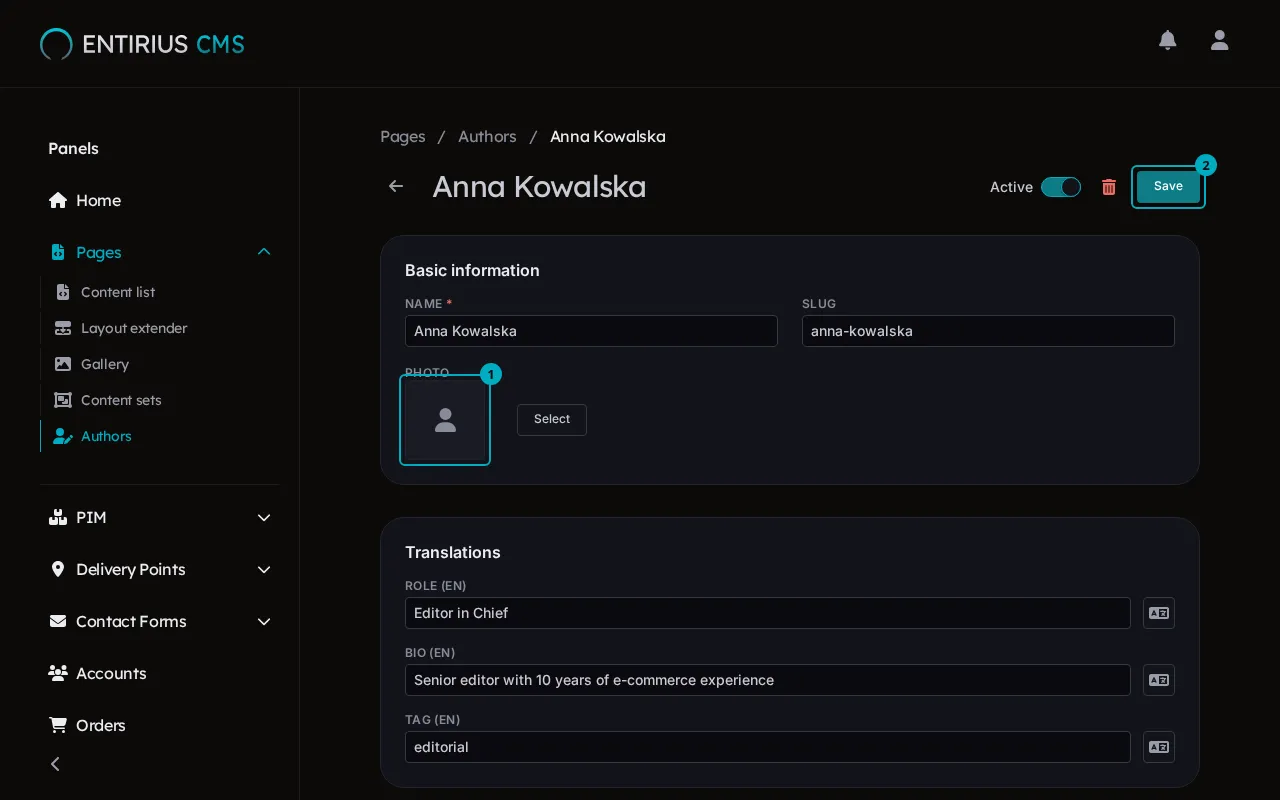Open the Accounts panel label

point(111,673)
